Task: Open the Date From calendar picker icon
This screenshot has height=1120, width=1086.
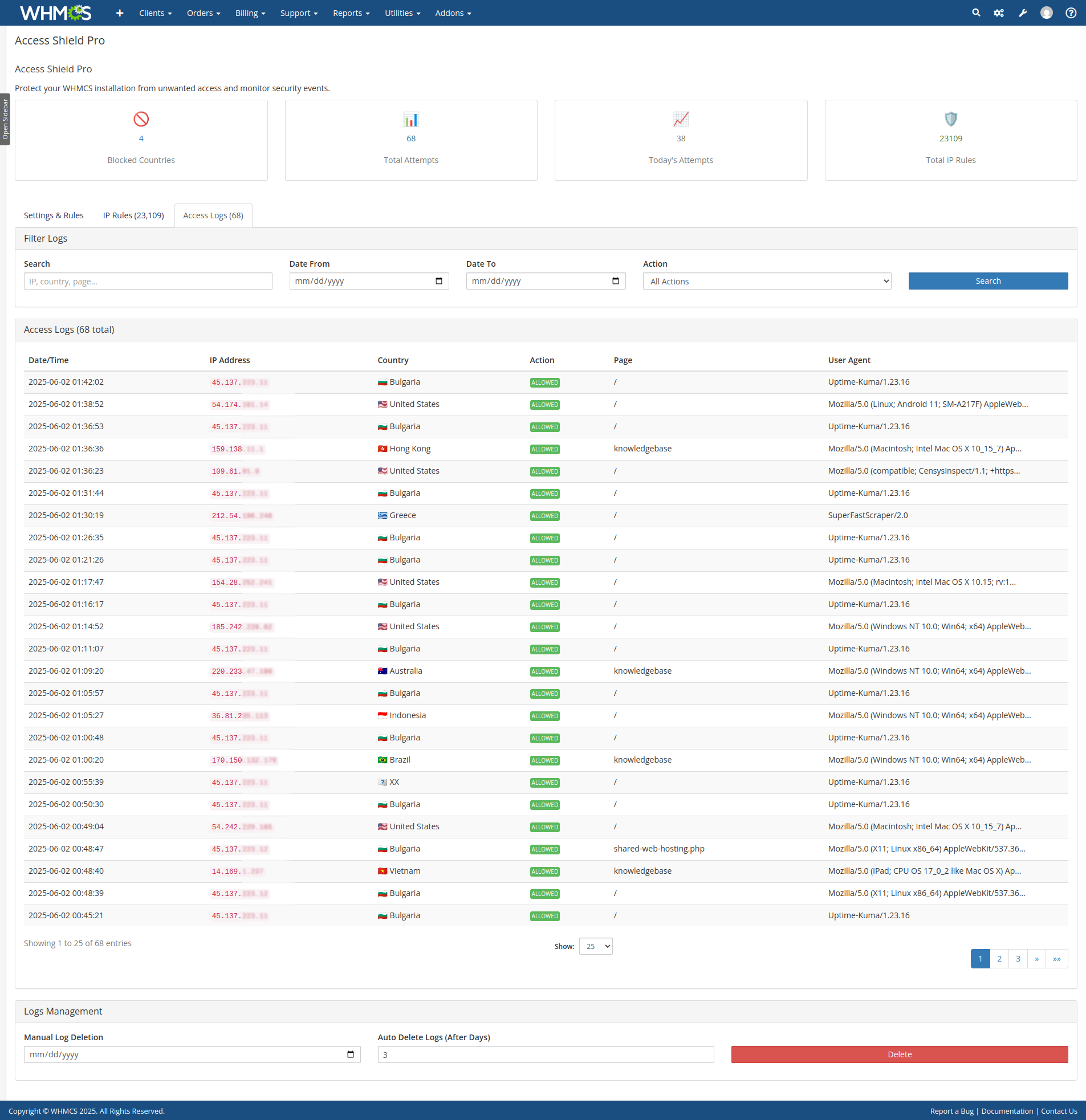Action: point(439,280)
